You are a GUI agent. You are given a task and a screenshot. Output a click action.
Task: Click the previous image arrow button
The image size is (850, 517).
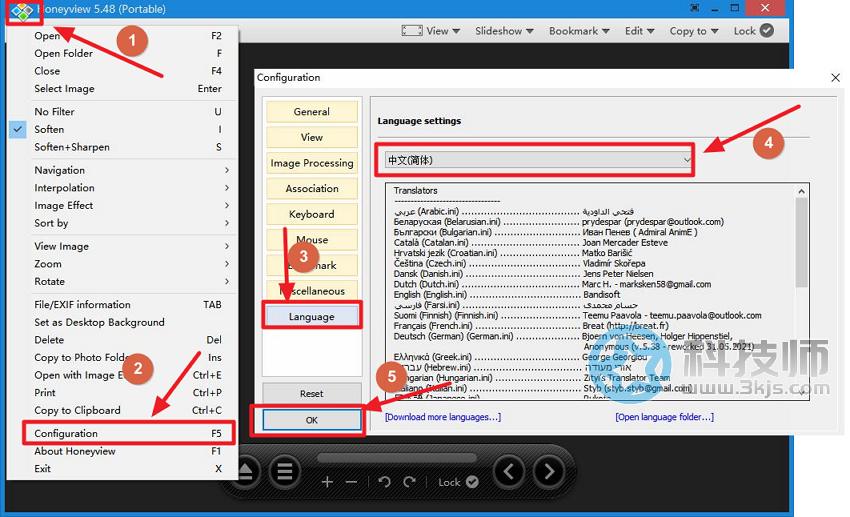click(508, 471)
